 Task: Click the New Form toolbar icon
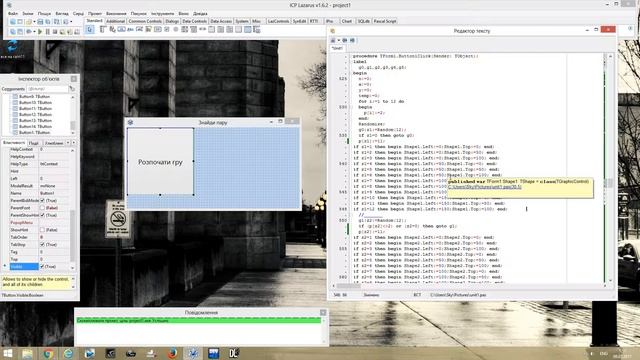pos(20,21)
